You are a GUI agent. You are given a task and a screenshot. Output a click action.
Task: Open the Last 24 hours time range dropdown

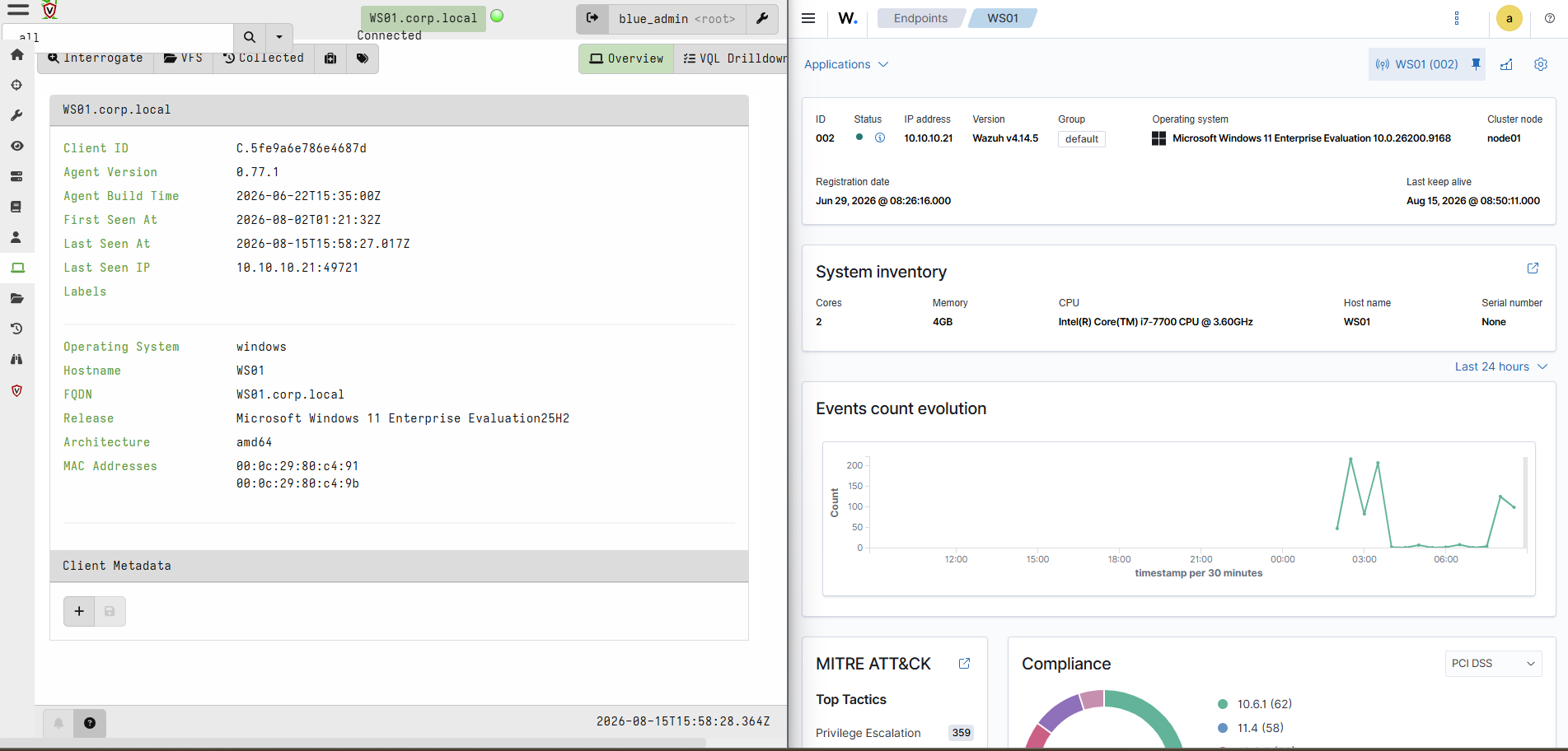pos(1501,366)
